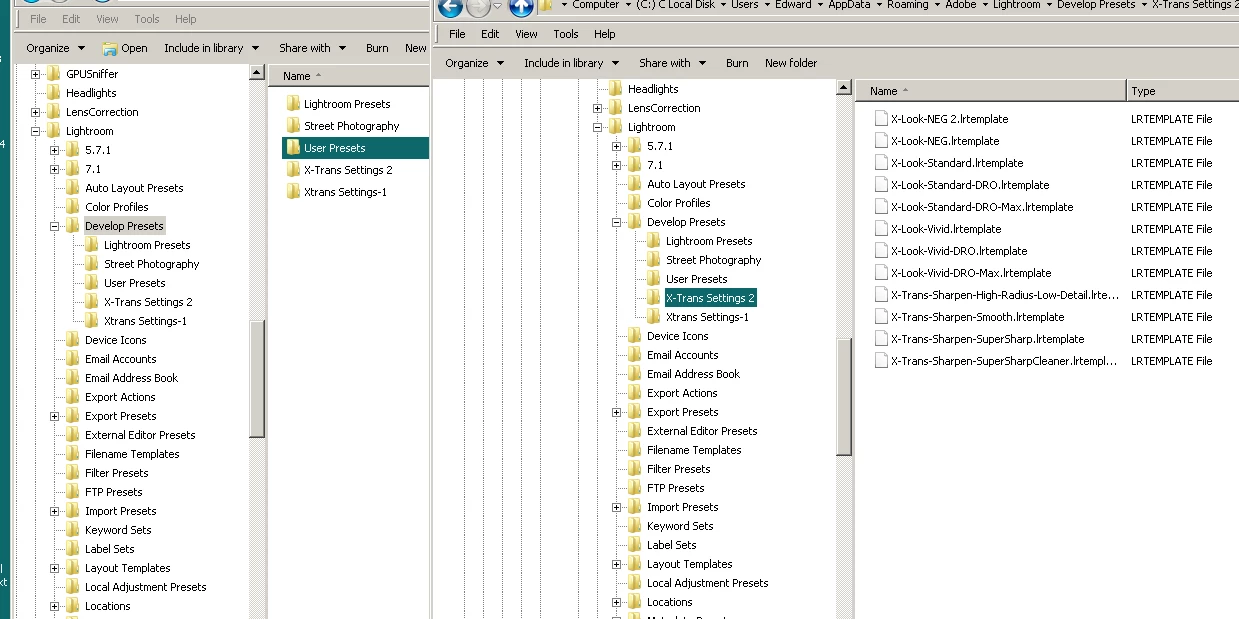The image size is (1239, 619).
Task: Select the X-Trans-Sharpen-Smooth.lrtemplate file icon
Action: point(881,317)
